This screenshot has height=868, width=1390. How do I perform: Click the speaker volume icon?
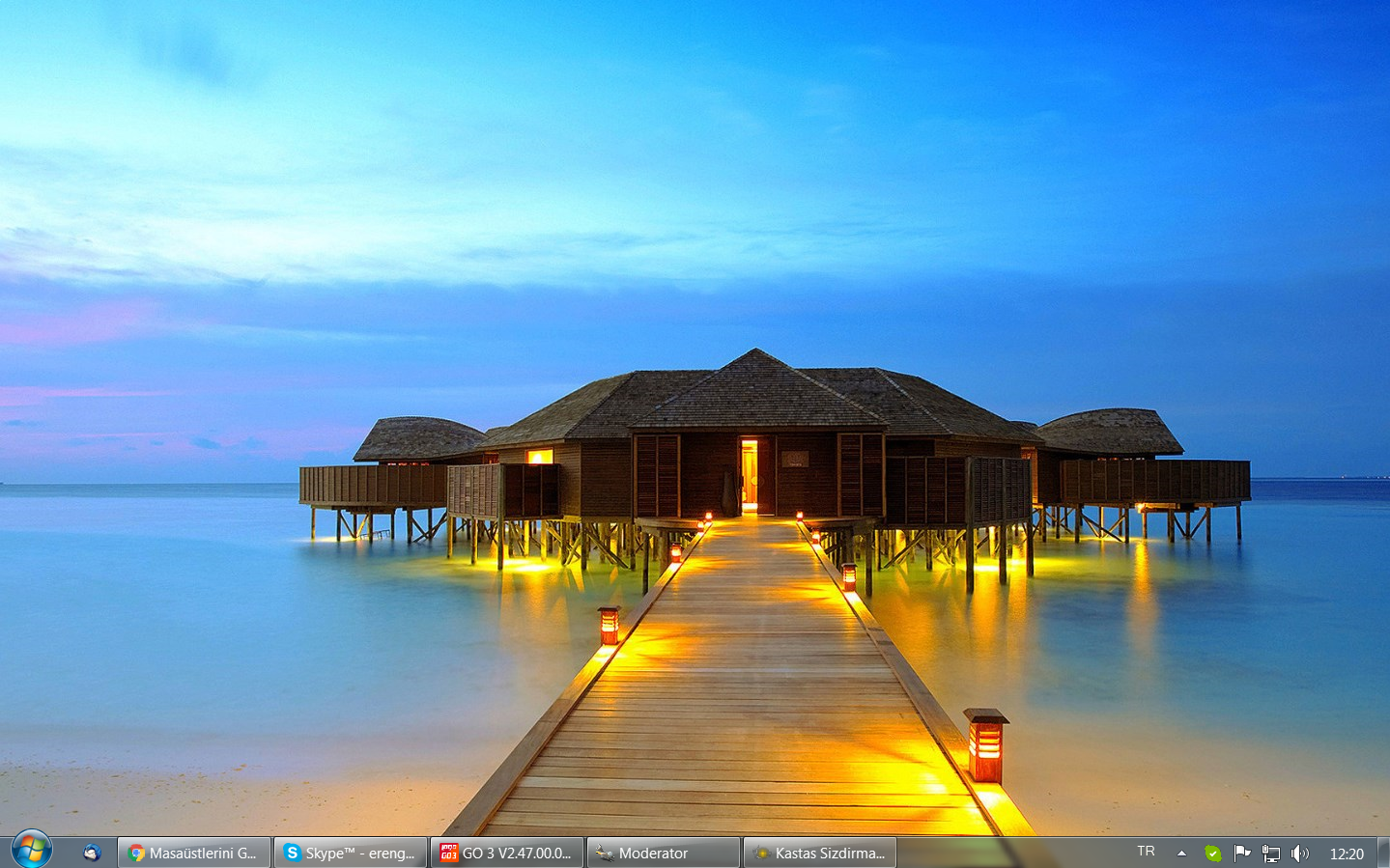pyautogui.click(x=1300, y=854)
